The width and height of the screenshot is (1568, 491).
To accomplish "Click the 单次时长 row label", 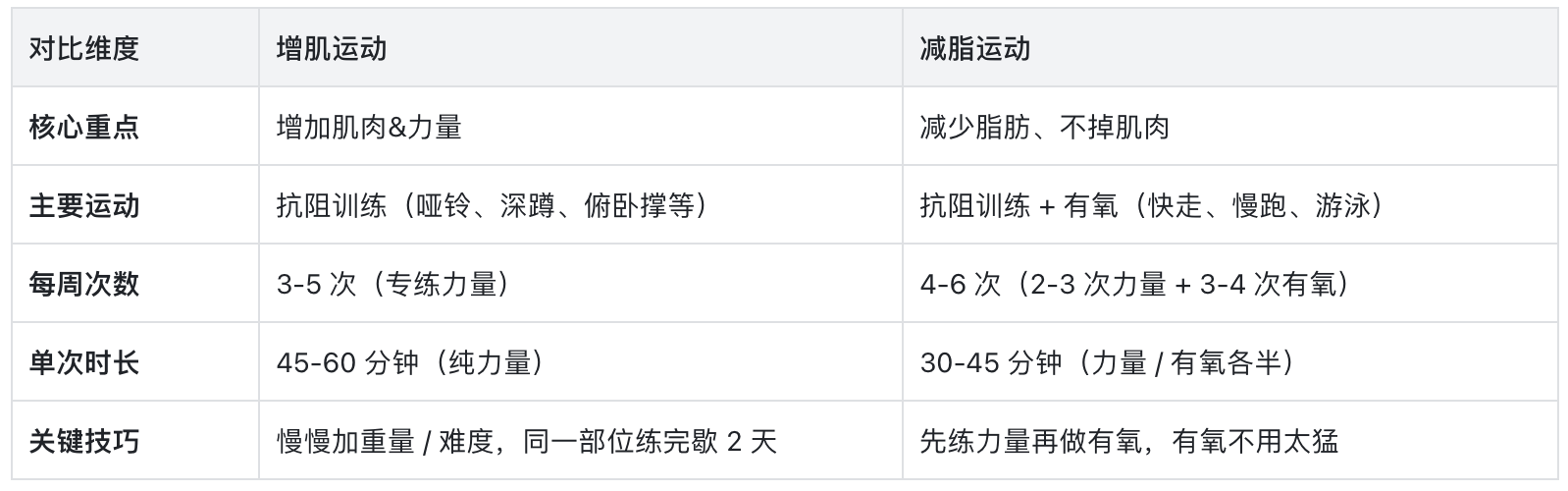I will 84,362.
